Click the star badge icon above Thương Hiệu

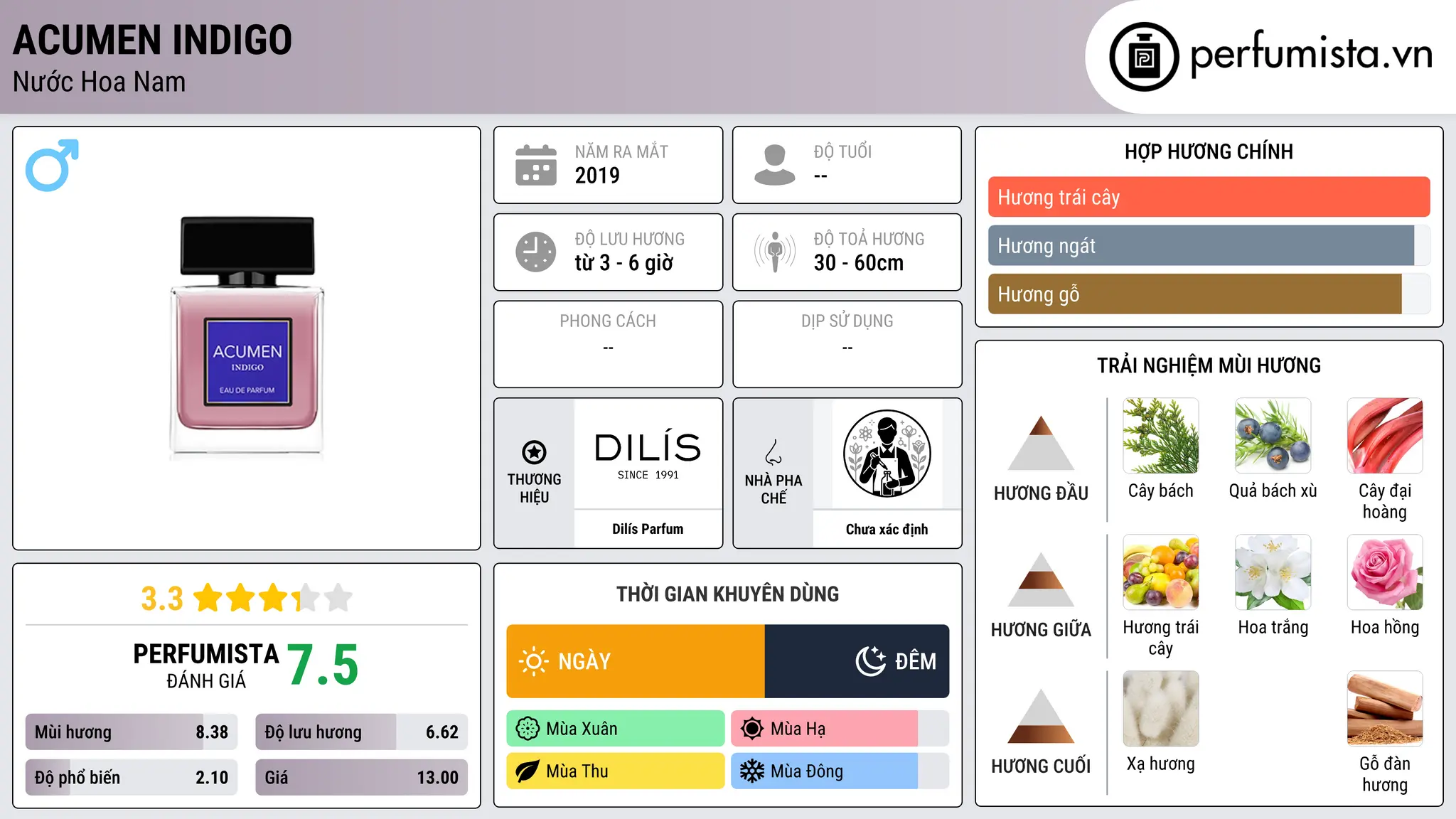pyautogui.click(x=534, y=451)
